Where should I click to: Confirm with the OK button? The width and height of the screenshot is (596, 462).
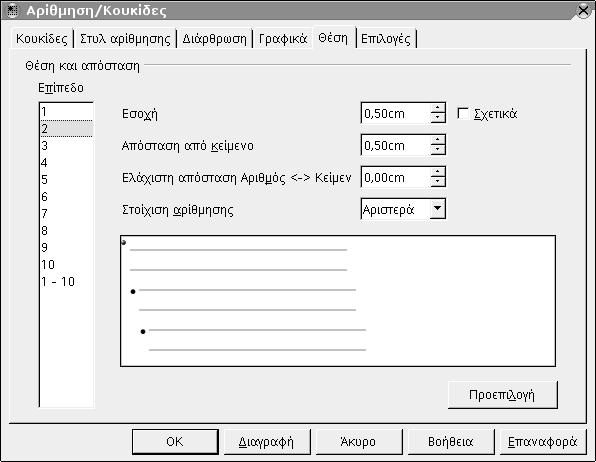175,441
